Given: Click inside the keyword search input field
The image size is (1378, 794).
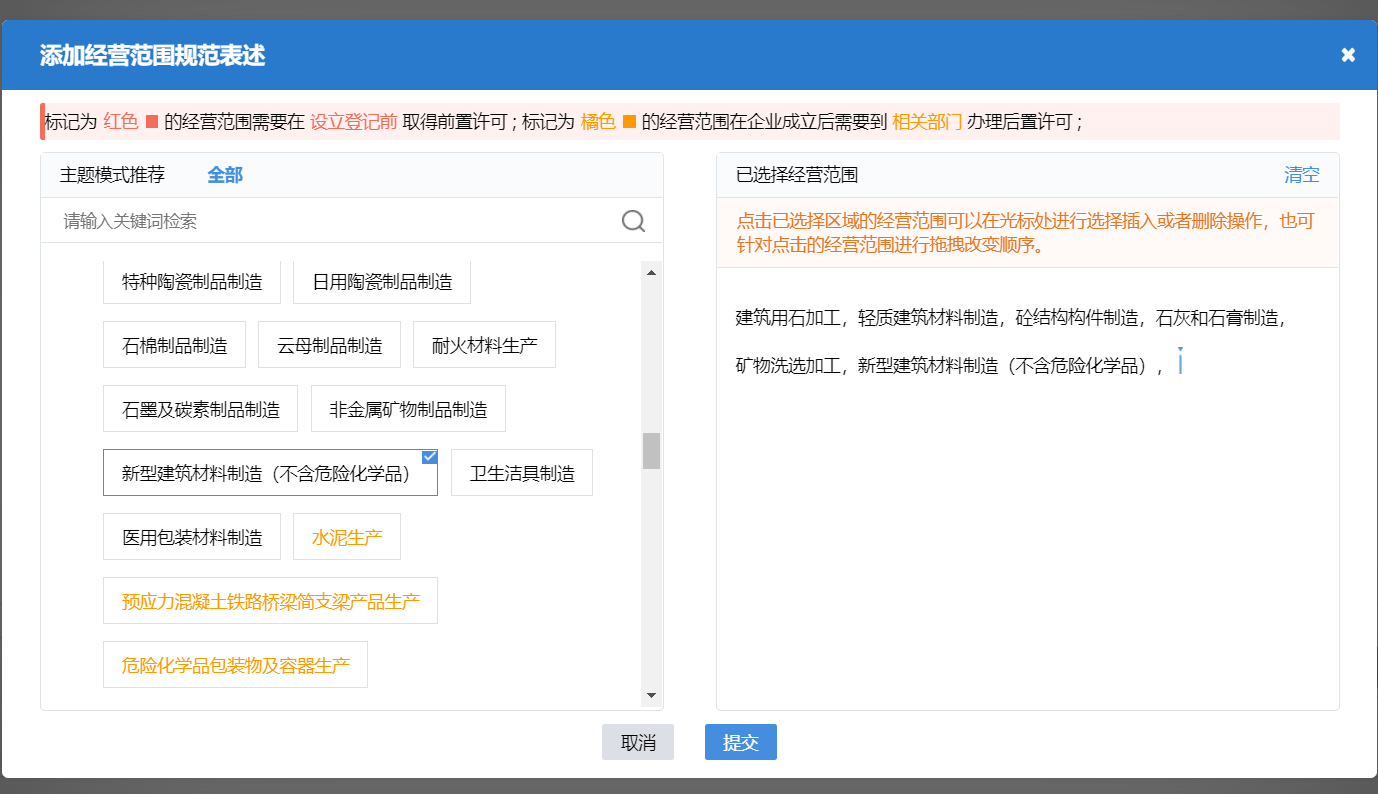Looking at the screenshot, I should (x=300, y=220).
